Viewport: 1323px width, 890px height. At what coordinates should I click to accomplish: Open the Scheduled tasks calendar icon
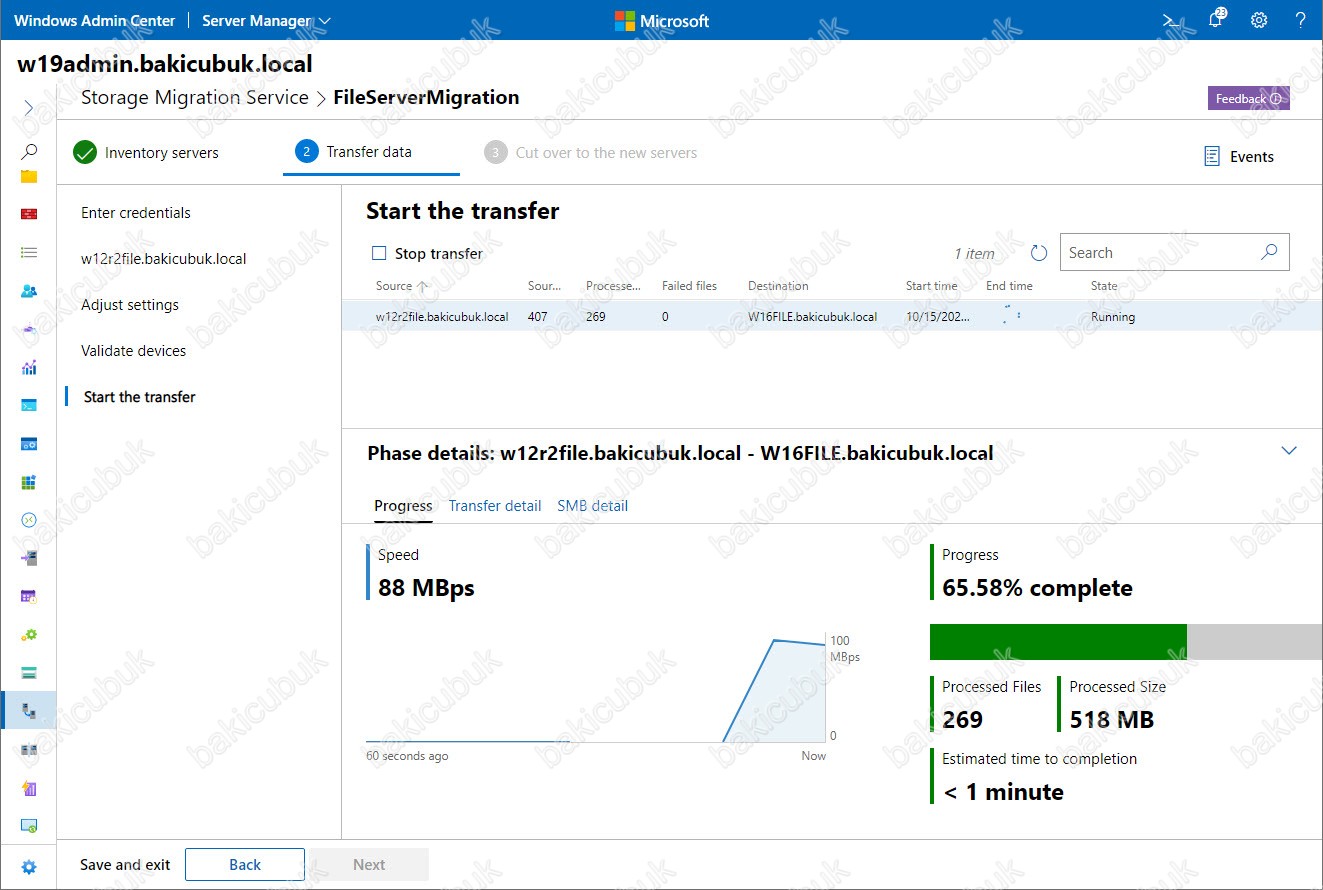(29, 596)
